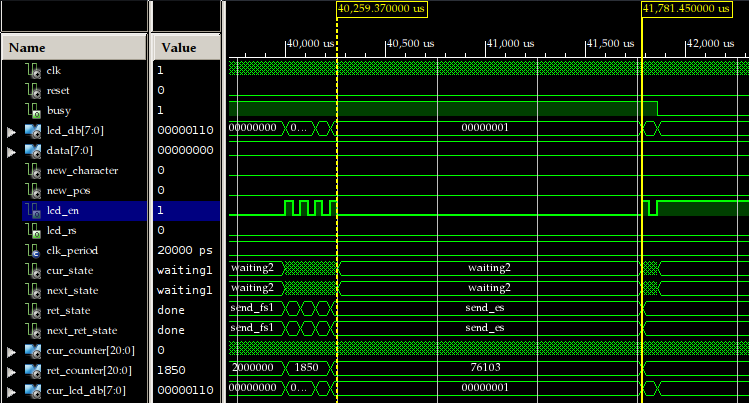Click the clk_period constant icon
749x403 pixels.
pos(36,250)
